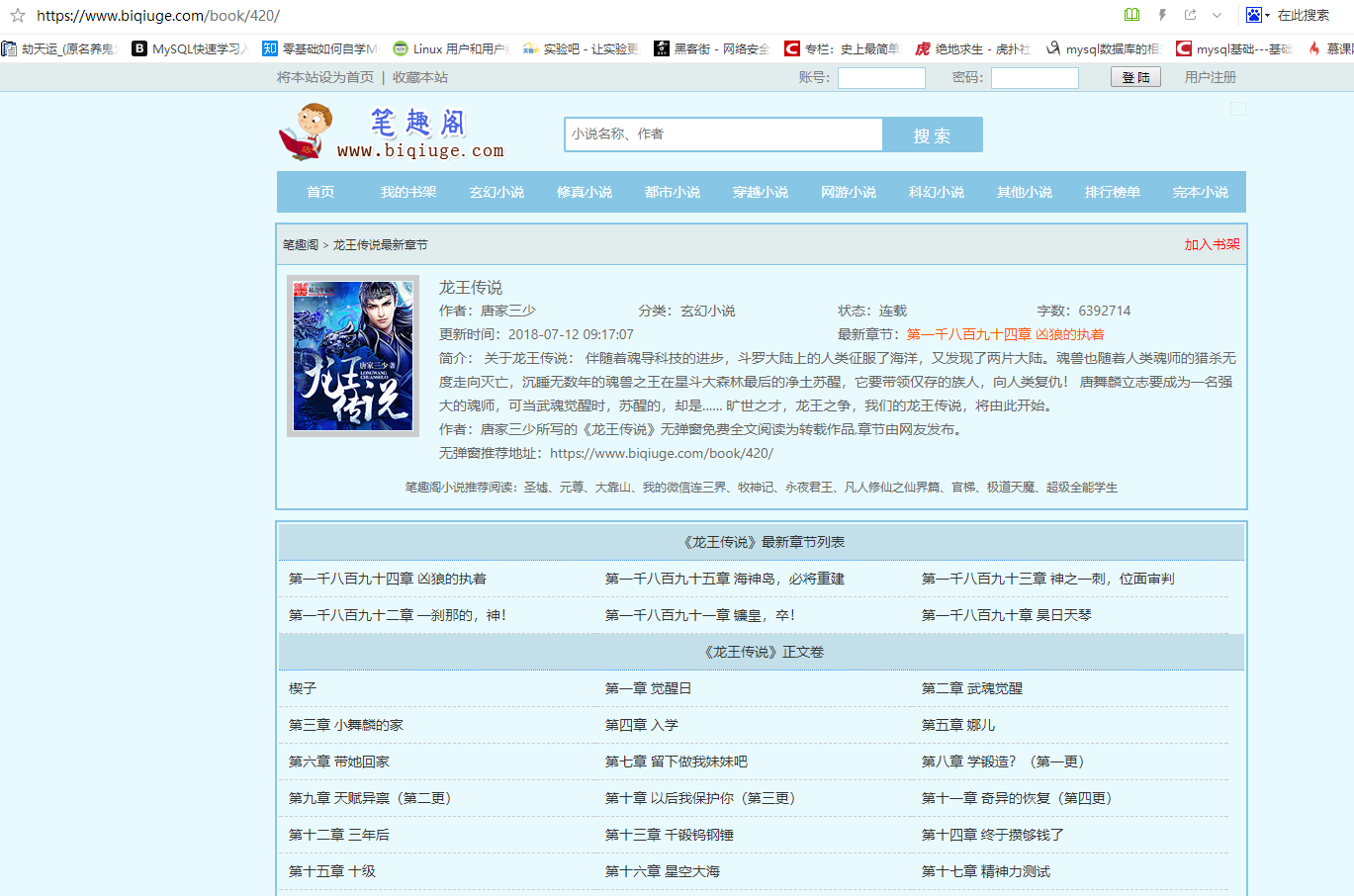
Task: Open chapter '第十七章 精神力测试'
Action: click(986, 871)
